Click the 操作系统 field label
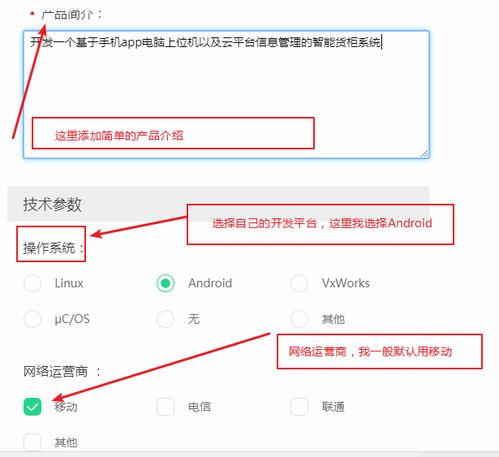This screenshot has height=457, width=499. pyautogui.click(x=53, y=248)
